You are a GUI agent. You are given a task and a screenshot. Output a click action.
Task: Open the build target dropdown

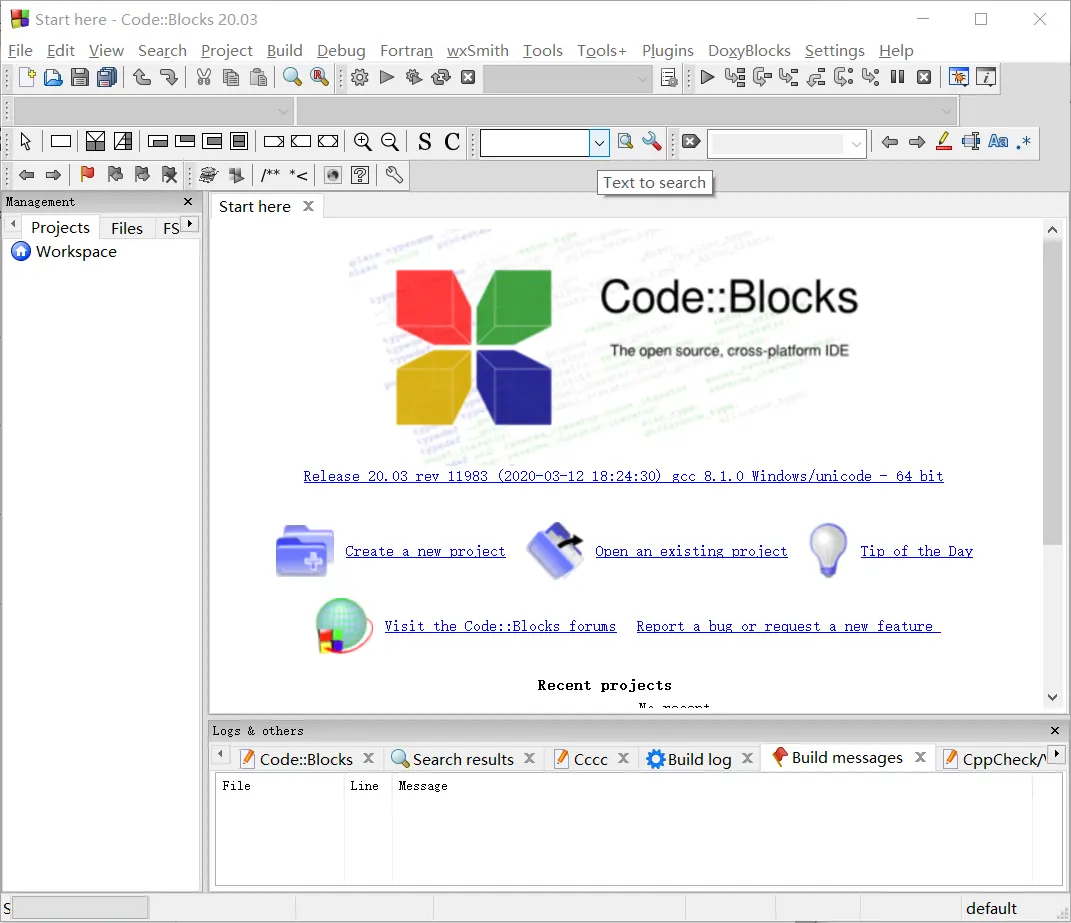pyautogui.click(x=567, y=79)
